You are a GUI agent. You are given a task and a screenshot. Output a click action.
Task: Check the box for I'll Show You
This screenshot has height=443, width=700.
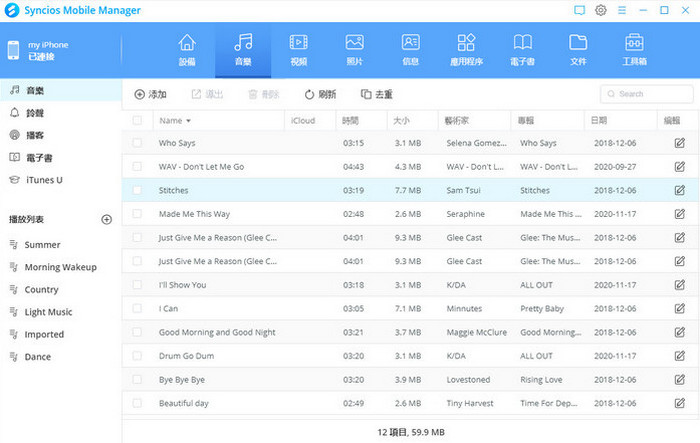click(137, 285)
